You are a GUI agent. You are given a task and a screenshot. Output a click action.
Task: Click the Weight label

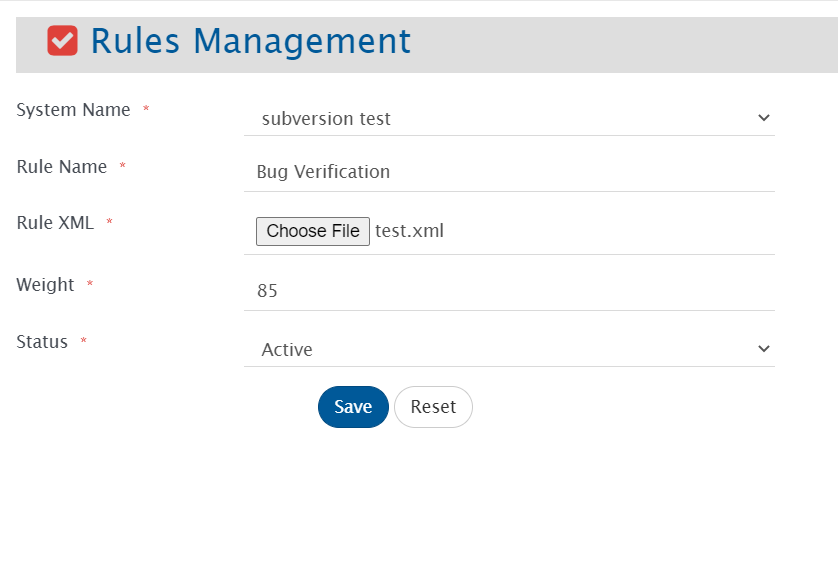[x=45, y=285]
